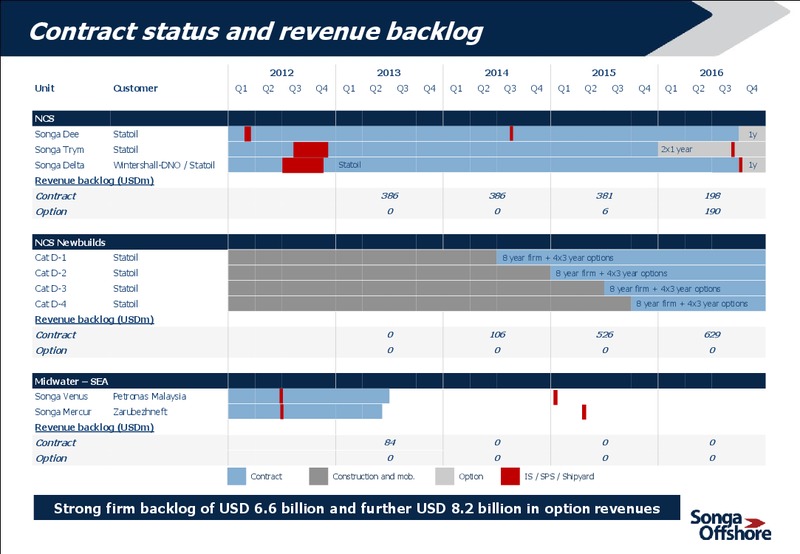Click the Petronas Malaysia customer
Image resolution: width=800 pixels, height=554 pixels.
click(x=149, y=396)
